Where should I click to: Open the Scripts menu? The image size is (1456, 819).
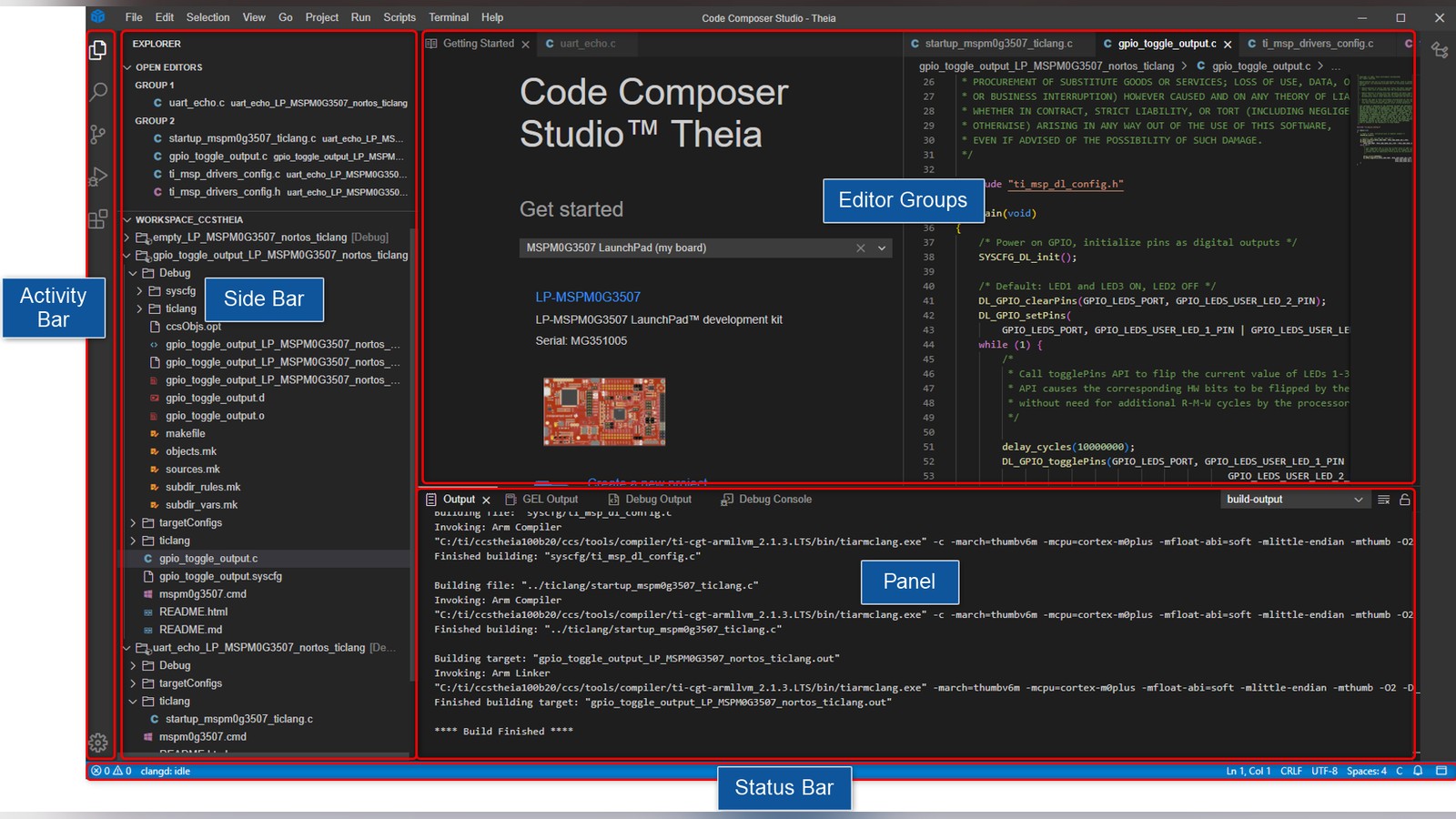pos(399,17)
